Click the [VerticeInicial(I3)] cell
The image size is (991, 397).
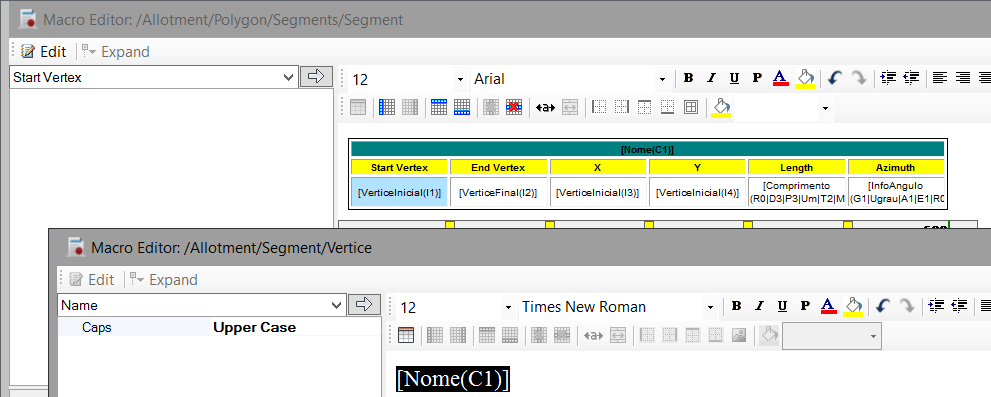[598, 192]
